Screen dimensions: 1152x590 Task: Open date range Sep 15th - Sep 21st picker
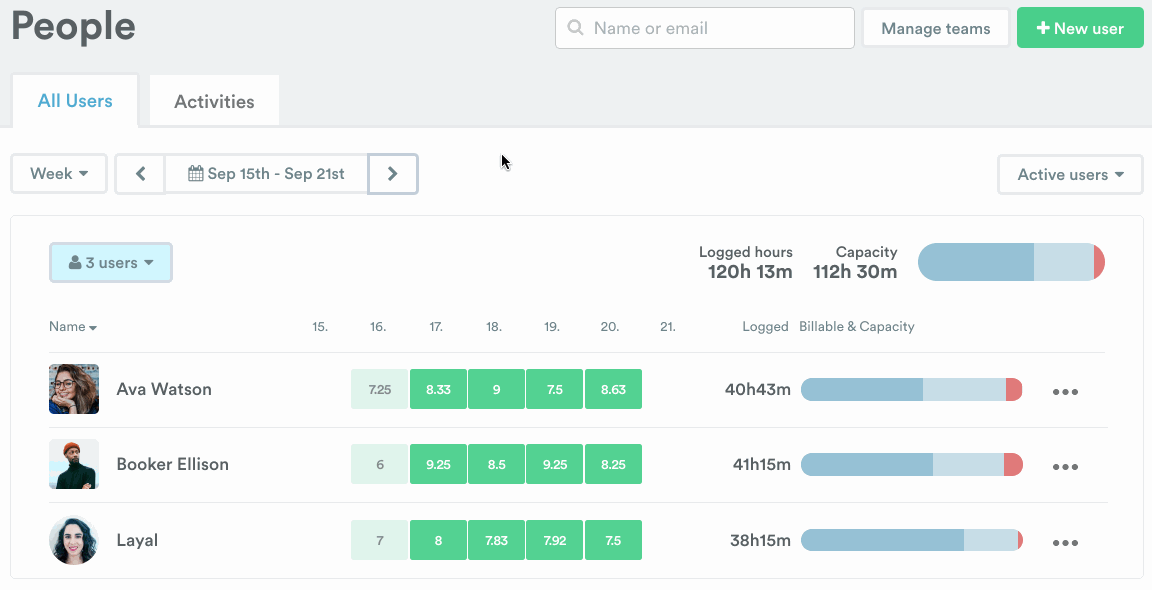pyautogui.click(x=266, y=174)
